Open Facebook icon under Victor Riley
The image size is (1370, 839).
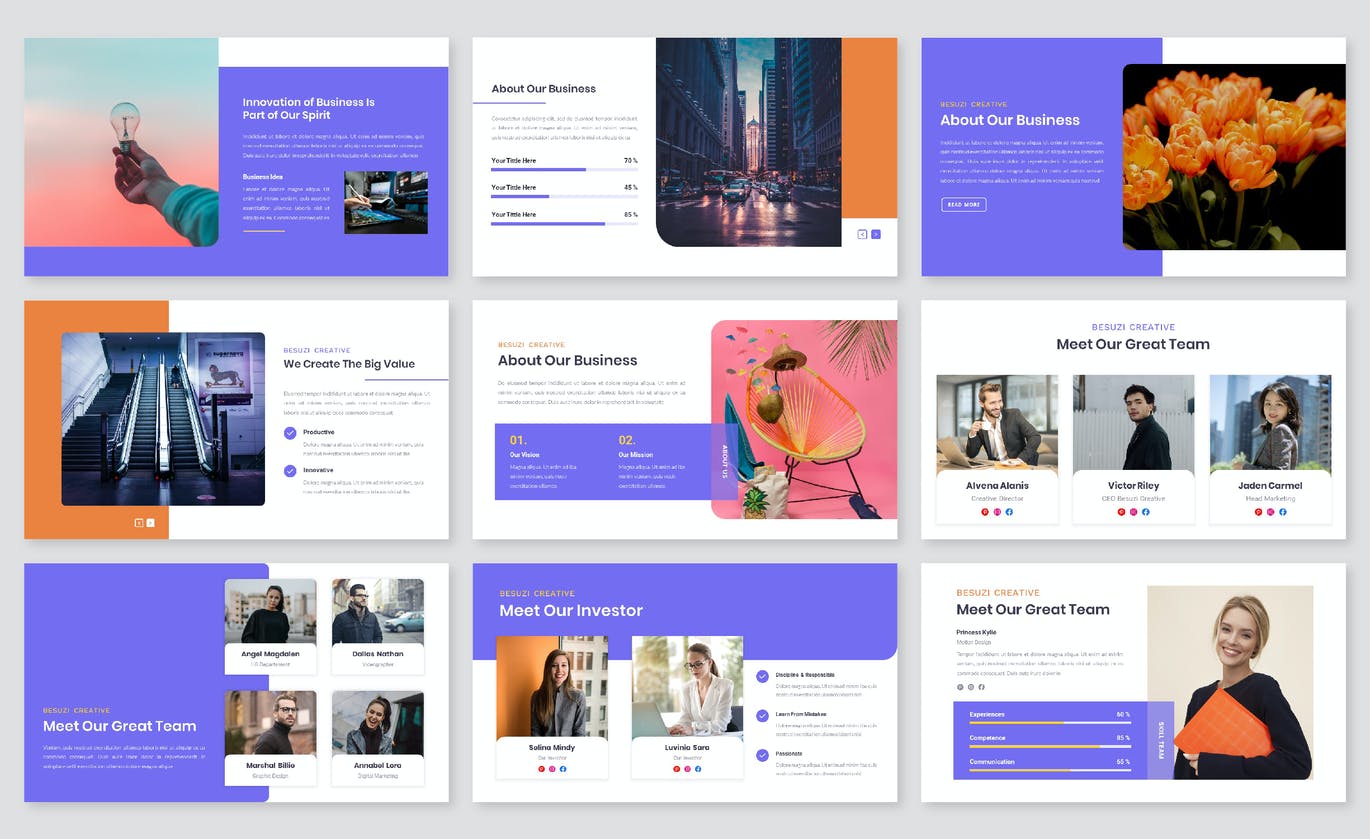pos(1145,512)
